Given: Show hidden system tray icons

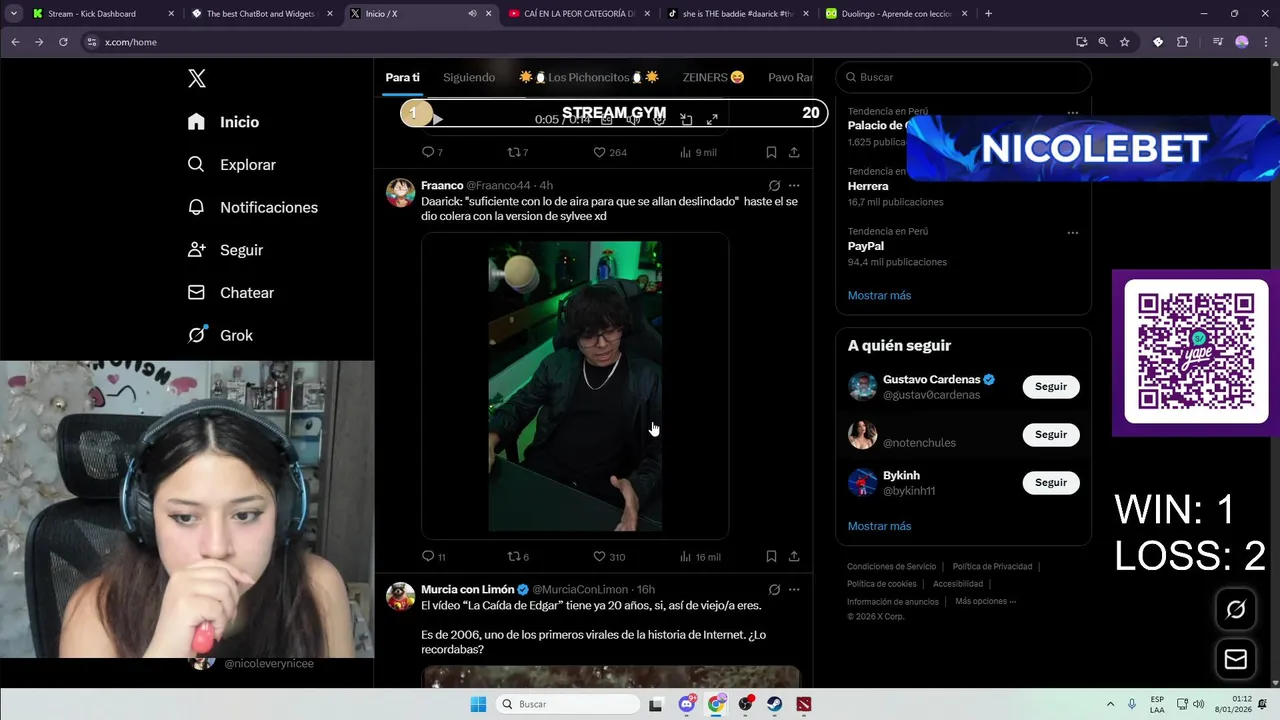Looking at the screenshot, I should point(1110,704).
